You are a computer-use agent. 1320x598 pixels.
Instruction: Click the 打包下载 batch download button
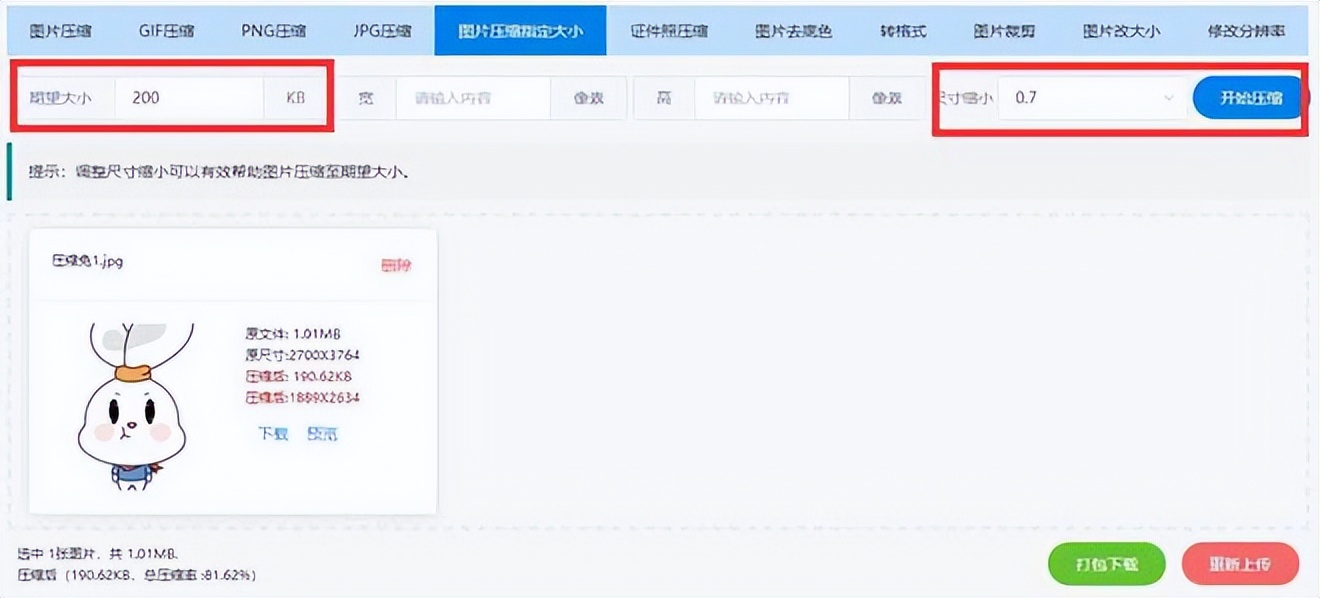click(x=1106, y=564)
